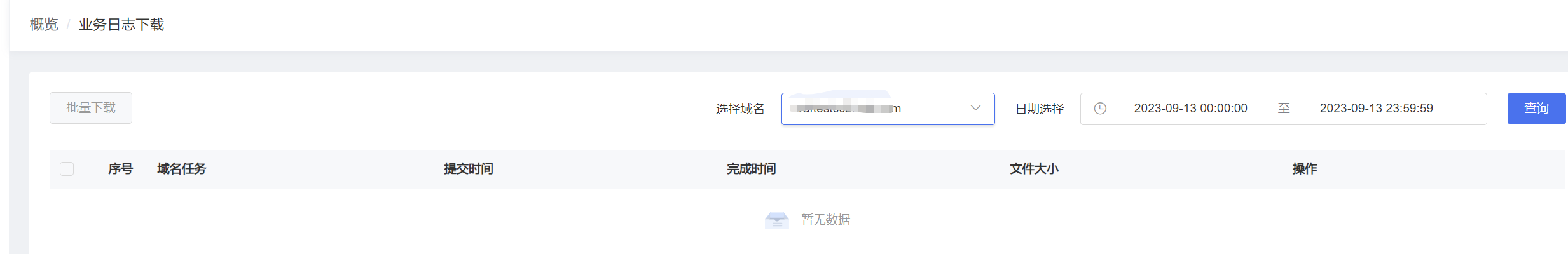Click the empty inbox icon beside 暂无数据

[x=776, y=220]
